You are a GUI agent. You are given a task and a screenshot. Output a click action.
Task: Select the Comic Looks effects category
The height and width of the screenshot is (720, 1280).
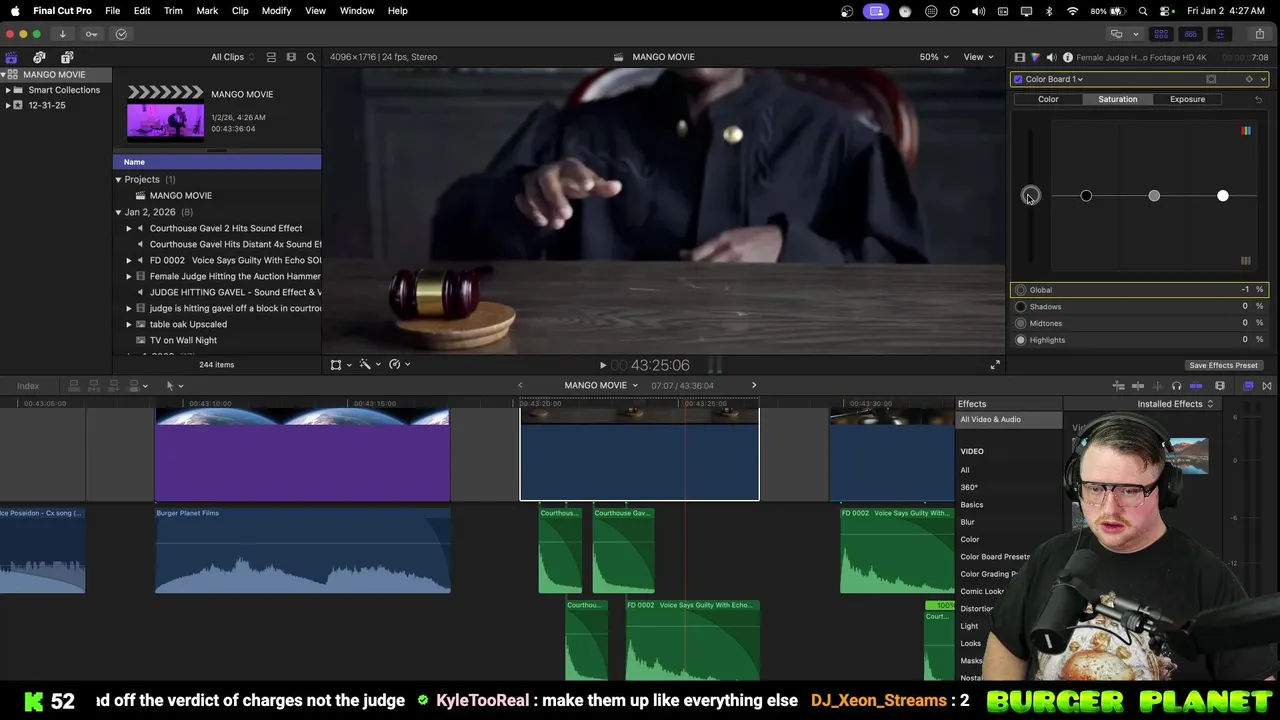coord(982,591)
